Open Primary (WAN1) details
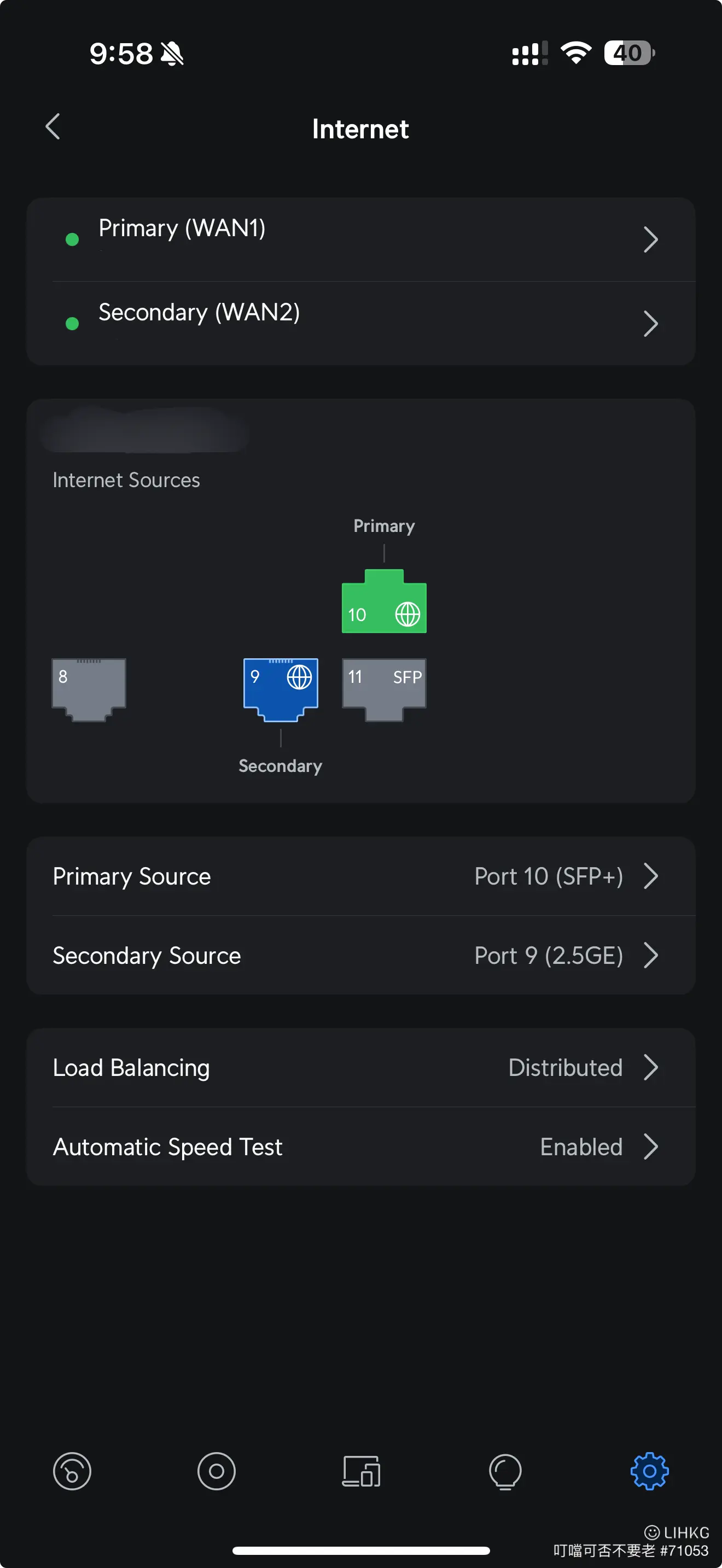 click(361, 239)
